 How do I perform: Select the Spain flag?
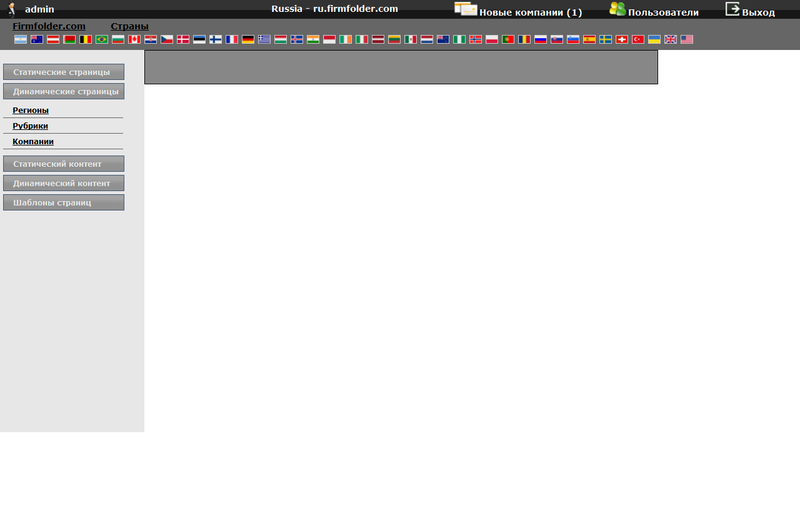(589, 39)
